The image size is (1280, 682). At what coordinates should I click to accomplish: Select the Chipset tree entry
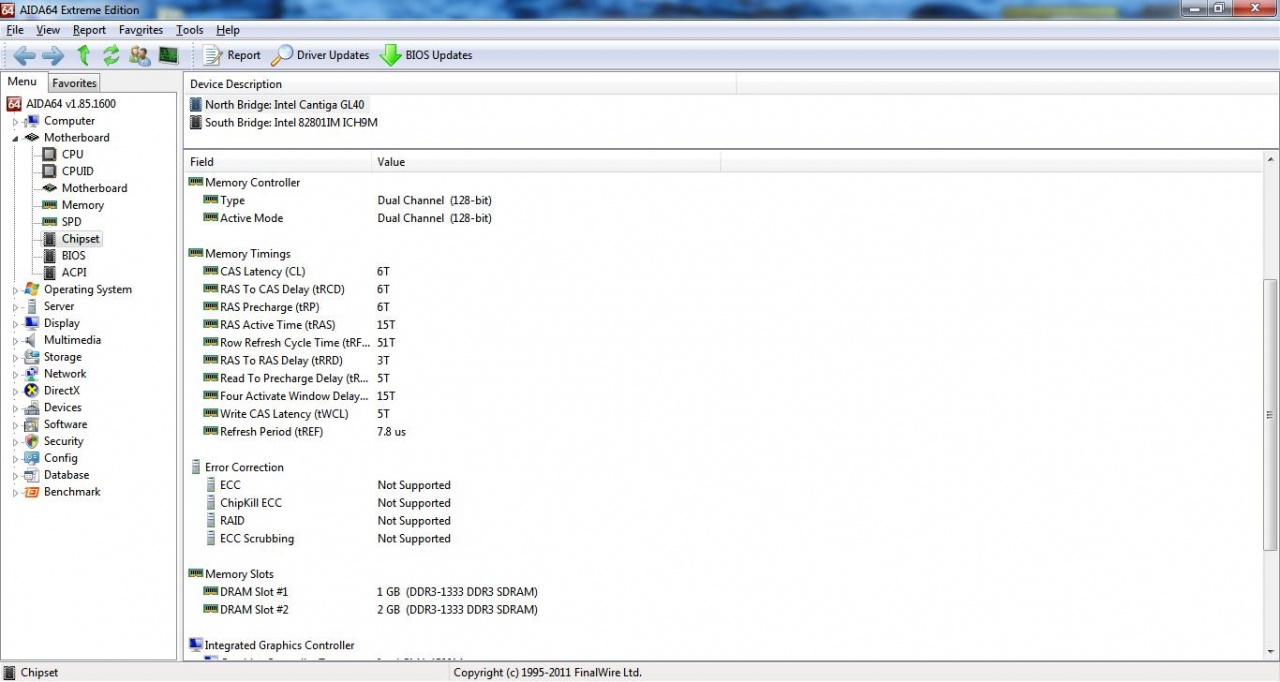81,239
